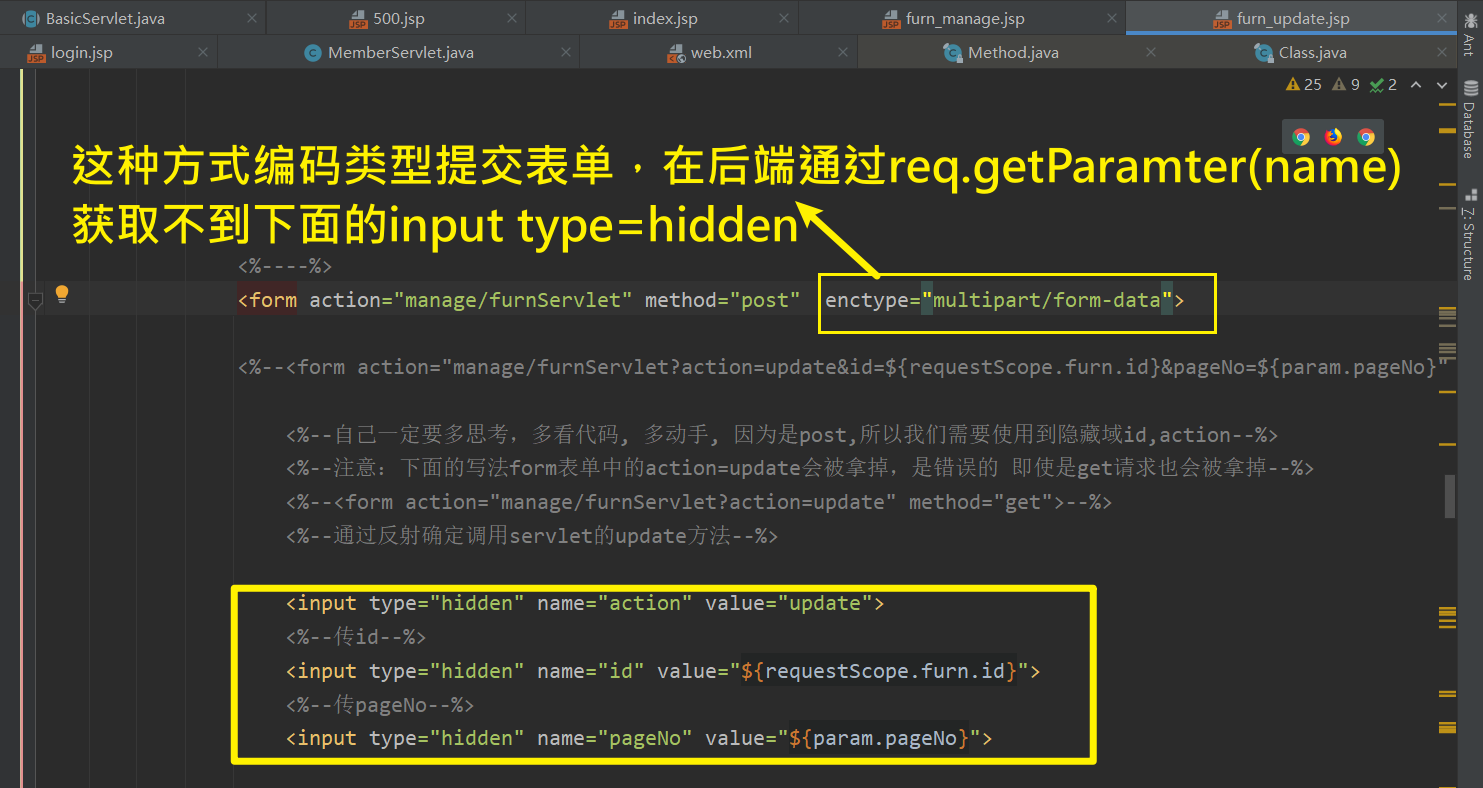Click the <%--传id--%> comment line
1483x788 pixels.
coord(356,637)
